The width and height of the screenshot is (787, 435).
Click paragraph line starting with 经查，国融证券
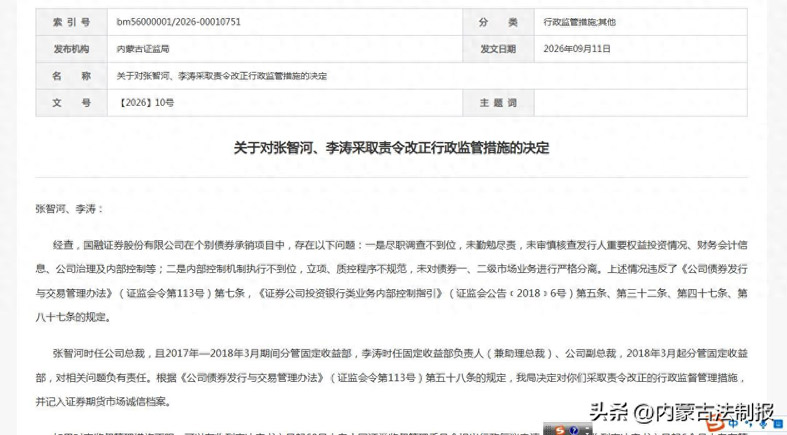(x=400, y=245)
